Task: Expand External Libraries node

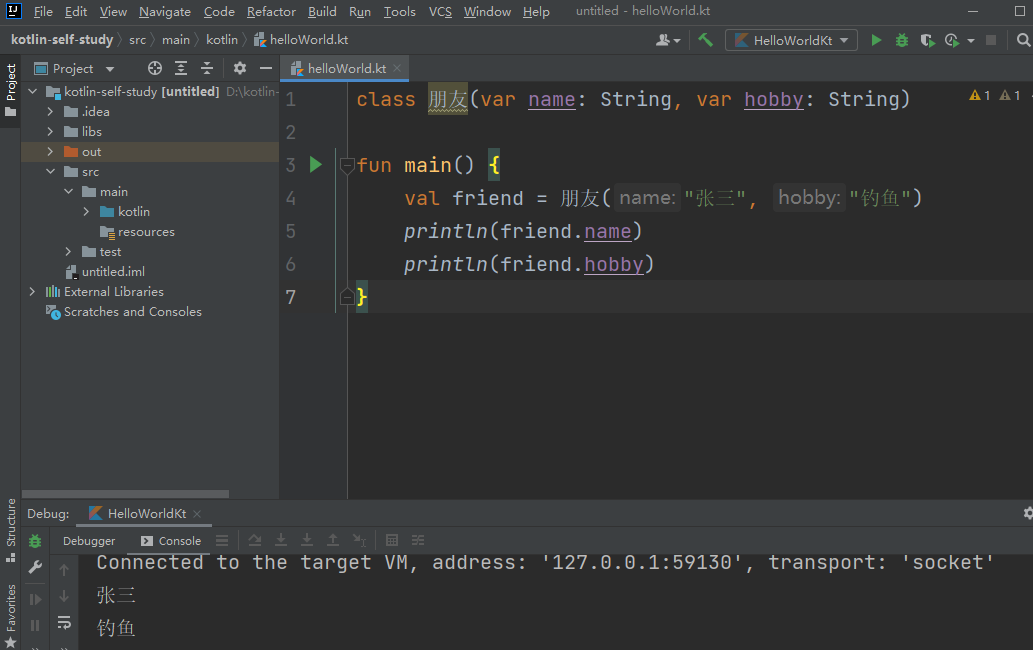Action: click(32, 291)
